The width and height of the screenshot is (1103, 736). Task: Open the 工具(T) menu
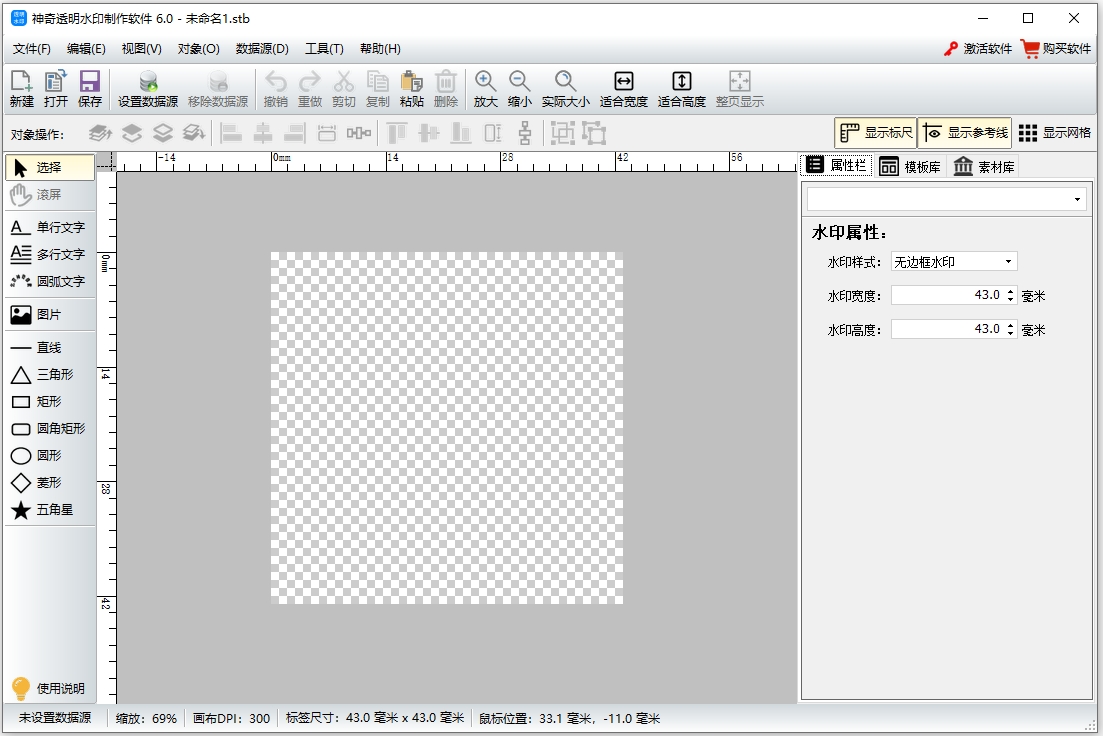pyautogui.click(x=324, y=49)
